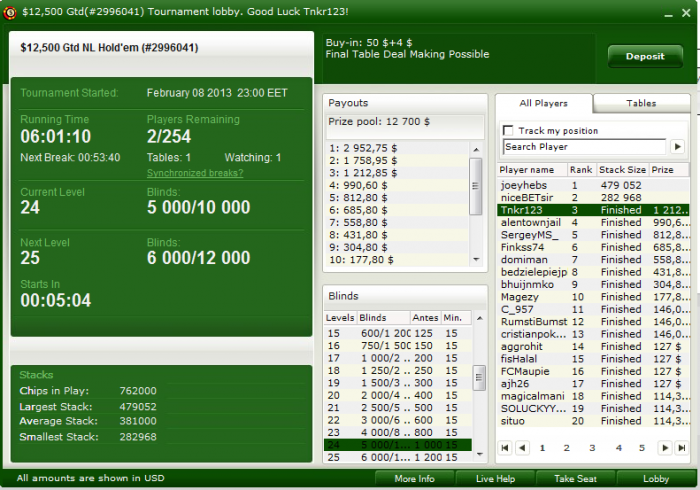Select blind level 15 row
The height and width of the screenshot is (490, 700).
[398, 333]
